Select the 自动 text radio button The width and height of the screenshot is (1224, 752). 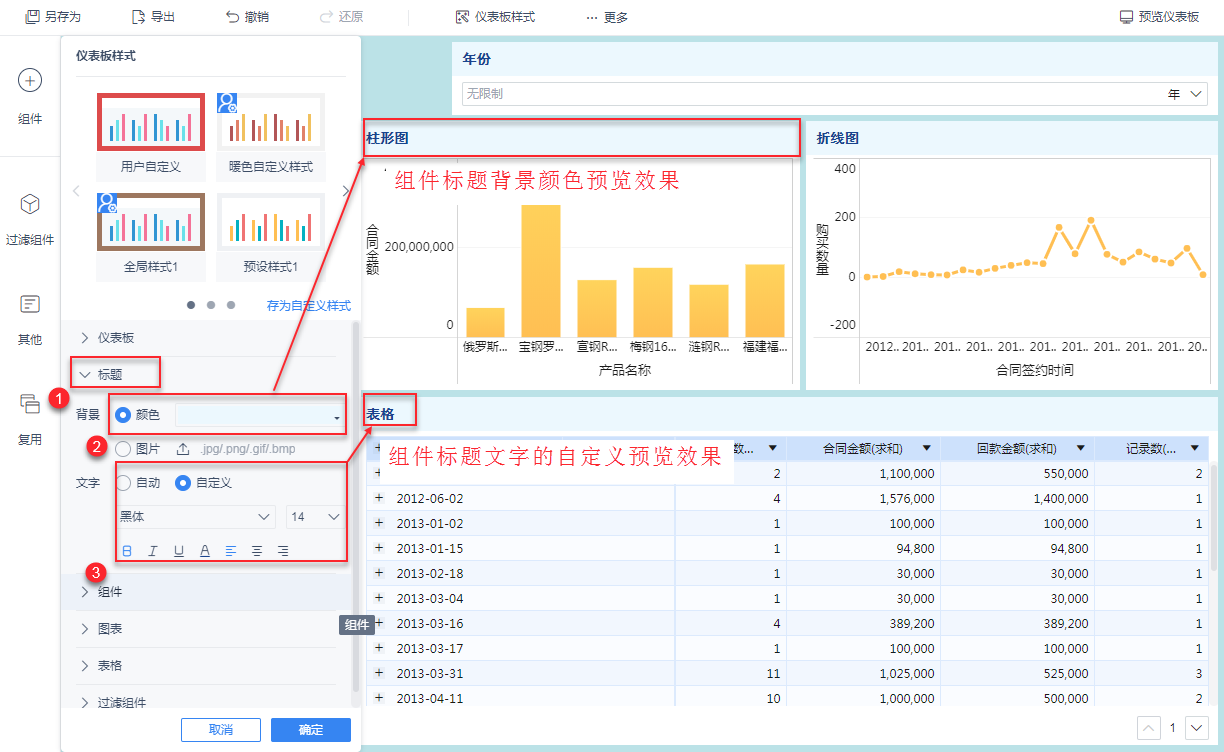tap(124, 482)
